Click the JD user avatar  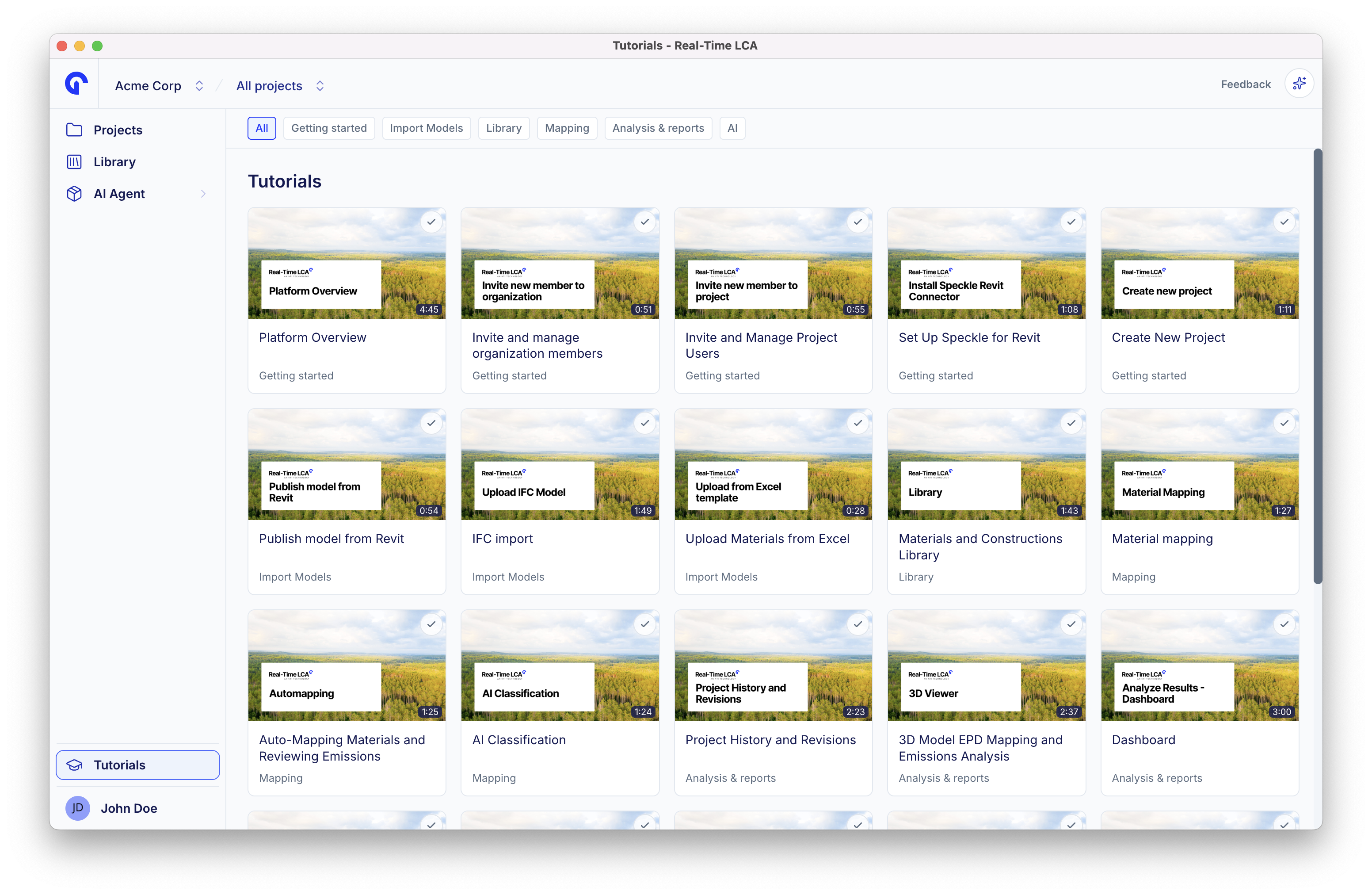click(x=78, y=808)
